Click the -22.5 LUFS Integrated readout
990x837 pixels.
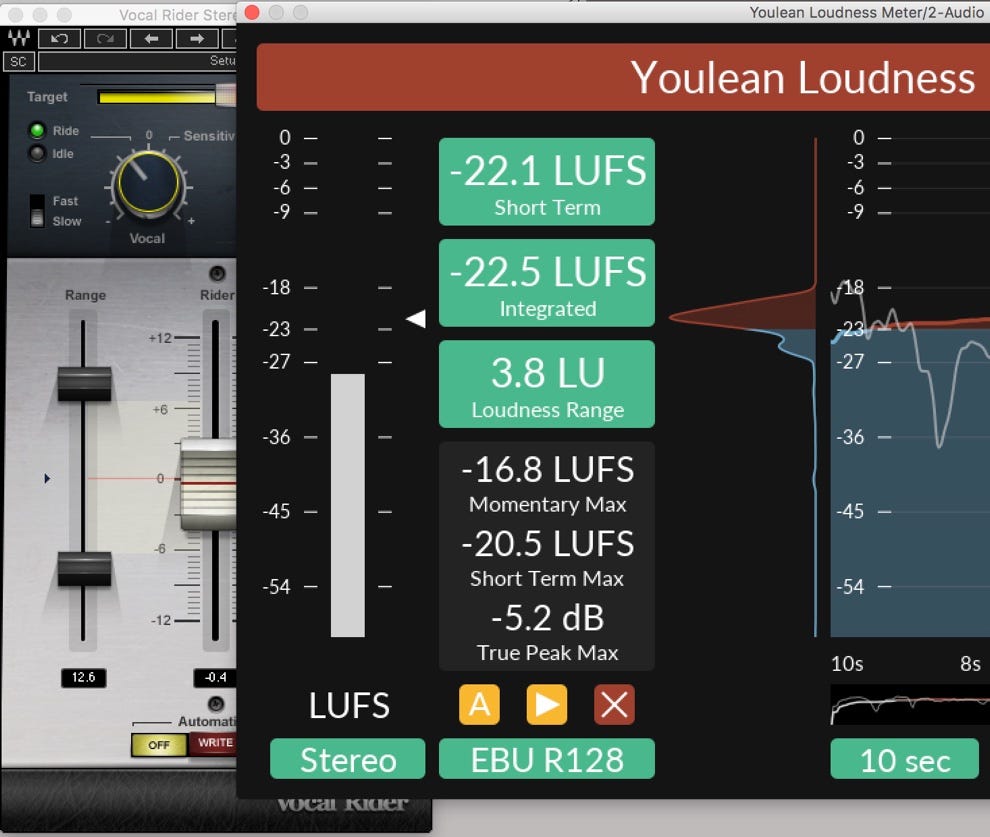(547, 283)
